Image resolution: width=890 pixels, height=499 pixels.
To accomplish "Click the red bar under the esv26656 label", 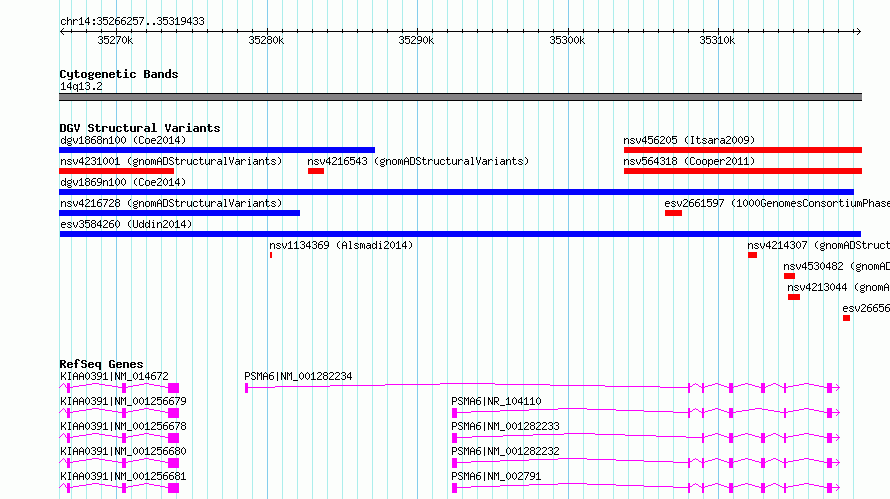I will [x=846, y=318].
